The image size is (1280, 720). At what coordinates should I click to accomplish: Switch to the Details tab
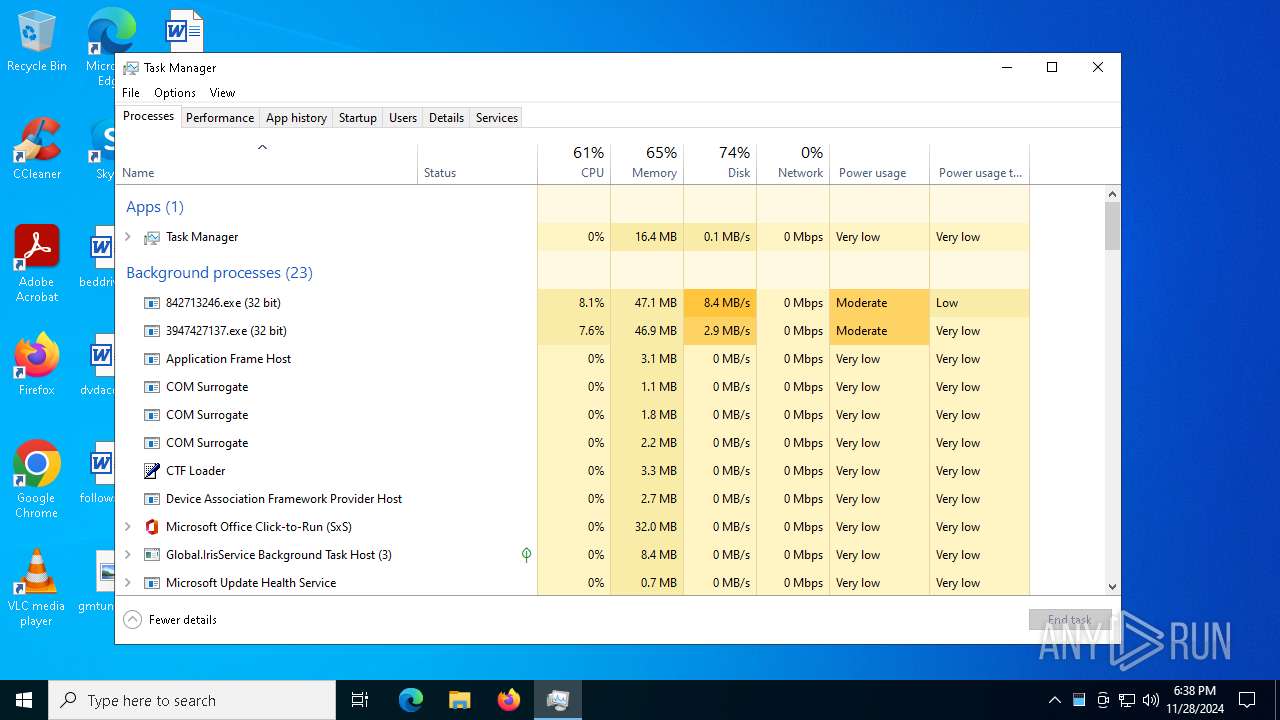tap(446, 118)
